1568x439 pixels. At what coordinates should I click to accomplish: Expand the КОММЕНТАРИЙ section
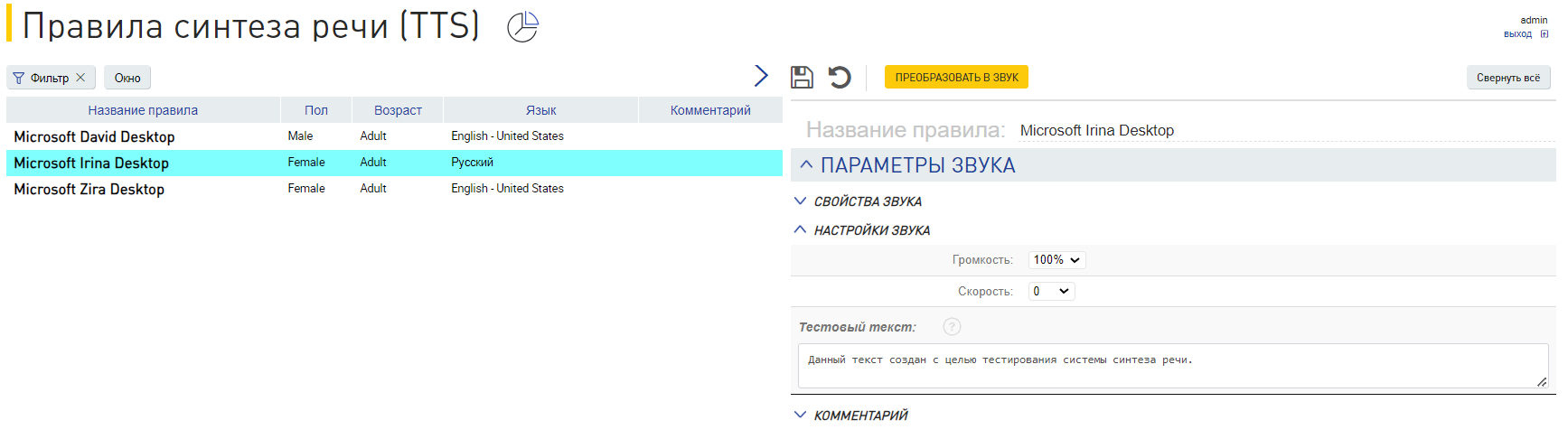point(800,415)
